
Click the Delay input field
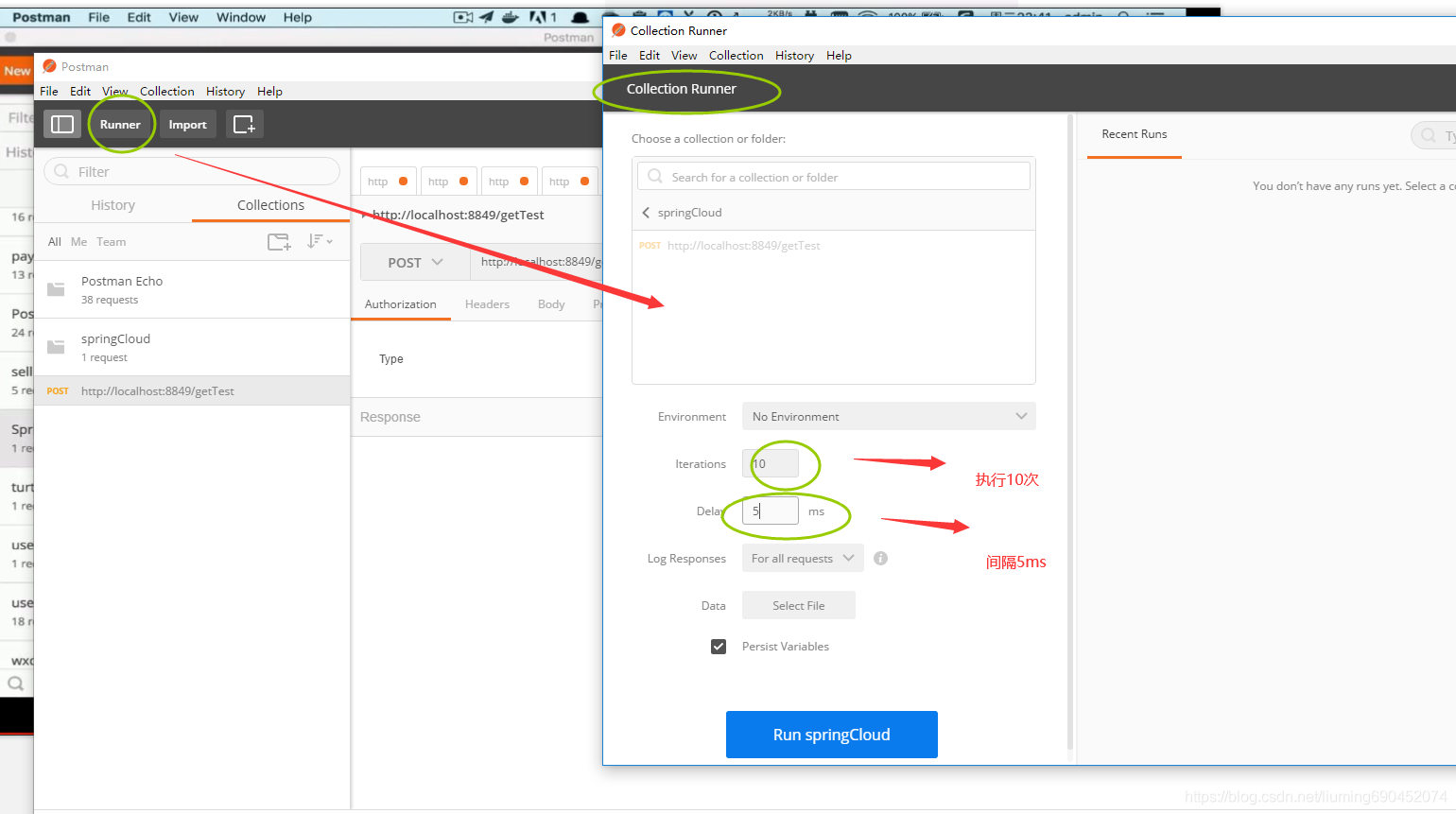[771, 511]
